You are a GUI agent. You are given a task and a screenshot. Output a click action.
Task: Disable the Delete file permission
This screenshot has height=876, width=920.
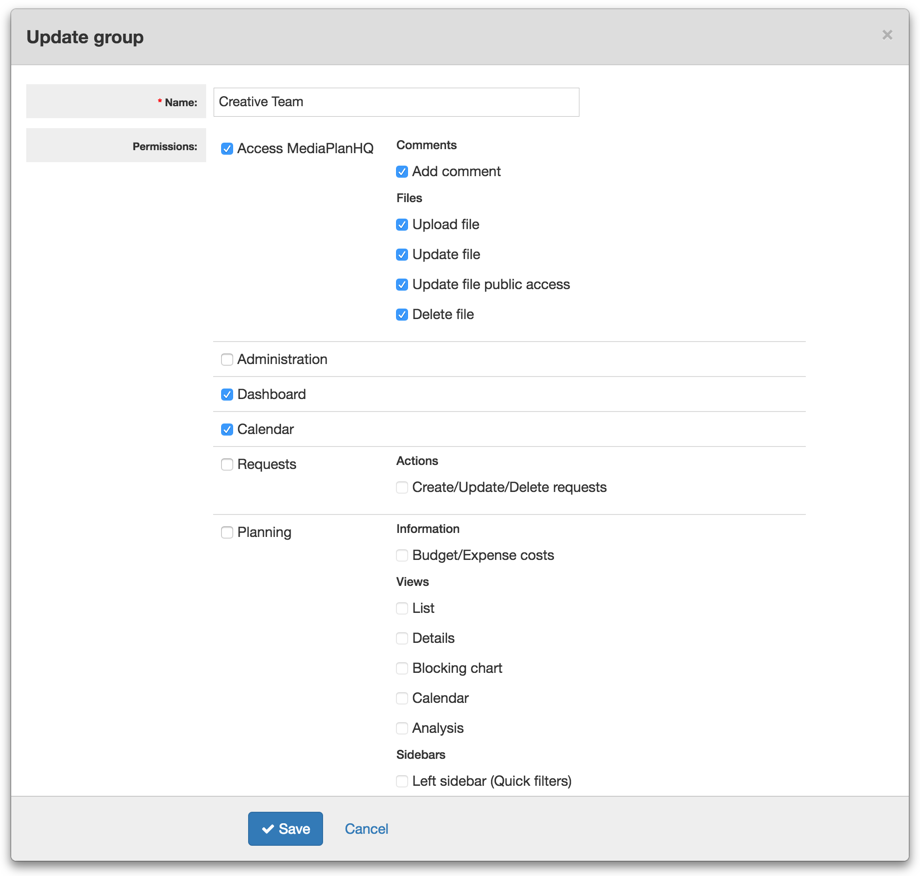pos(402,315)
